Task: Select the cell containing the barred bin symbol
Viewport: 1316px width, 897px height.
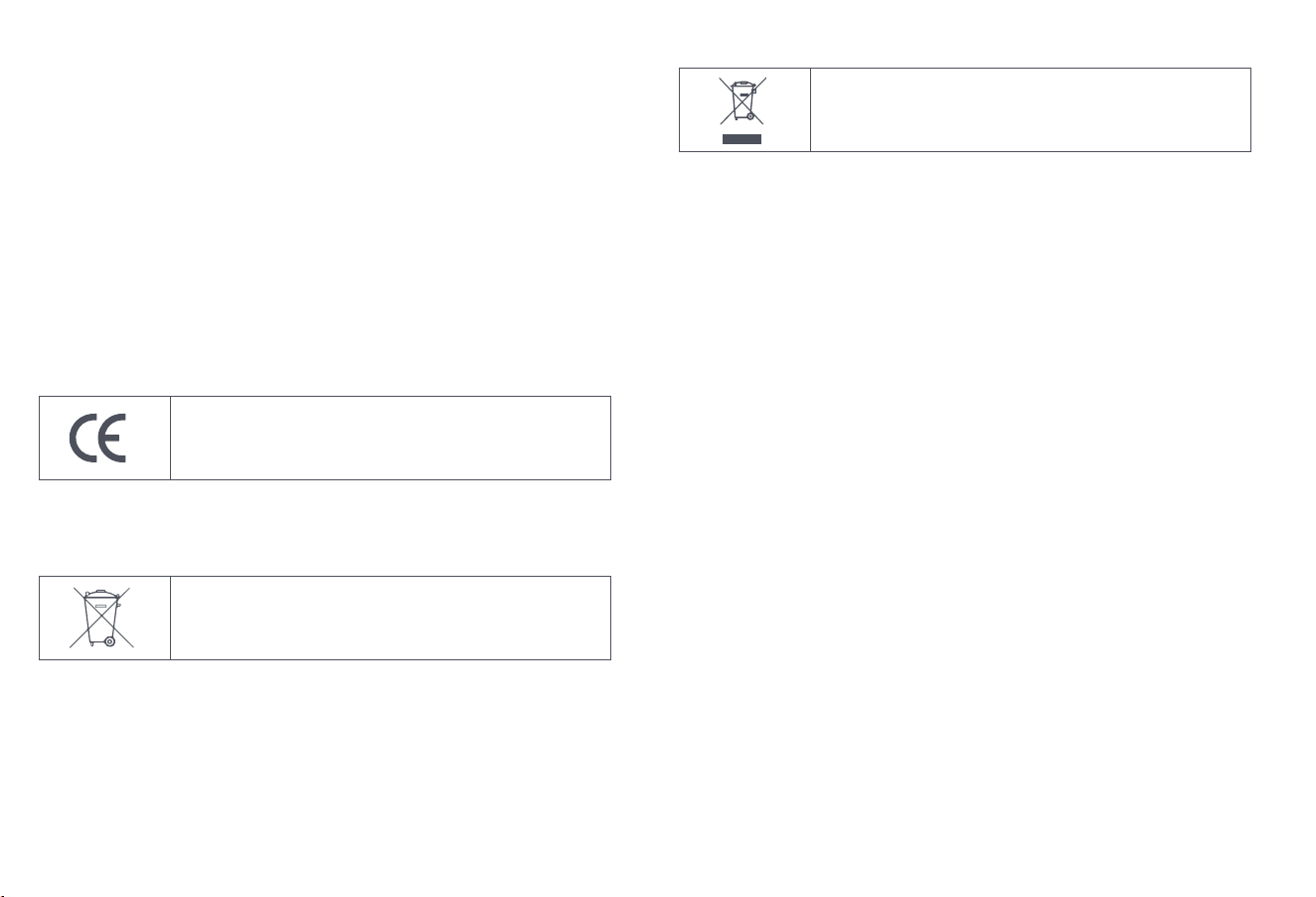Action: pos(744,109)
